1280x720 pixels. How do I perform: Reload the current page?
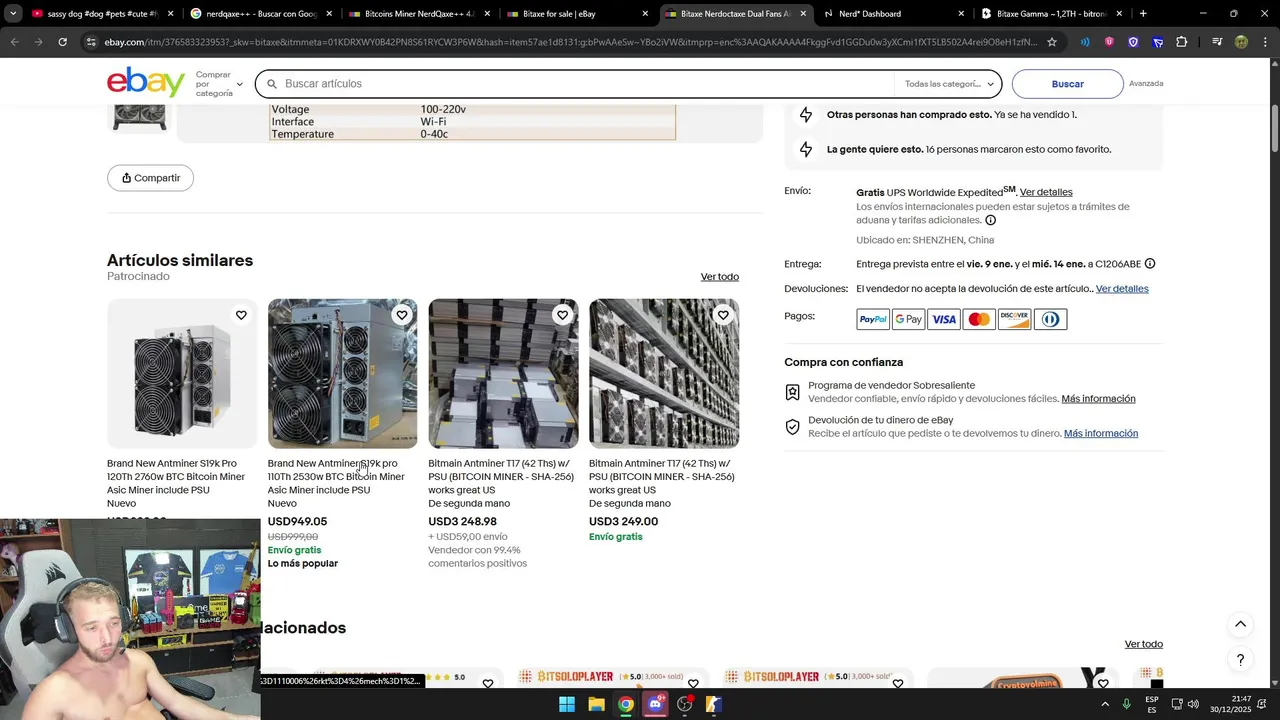(x=62, y=42)
